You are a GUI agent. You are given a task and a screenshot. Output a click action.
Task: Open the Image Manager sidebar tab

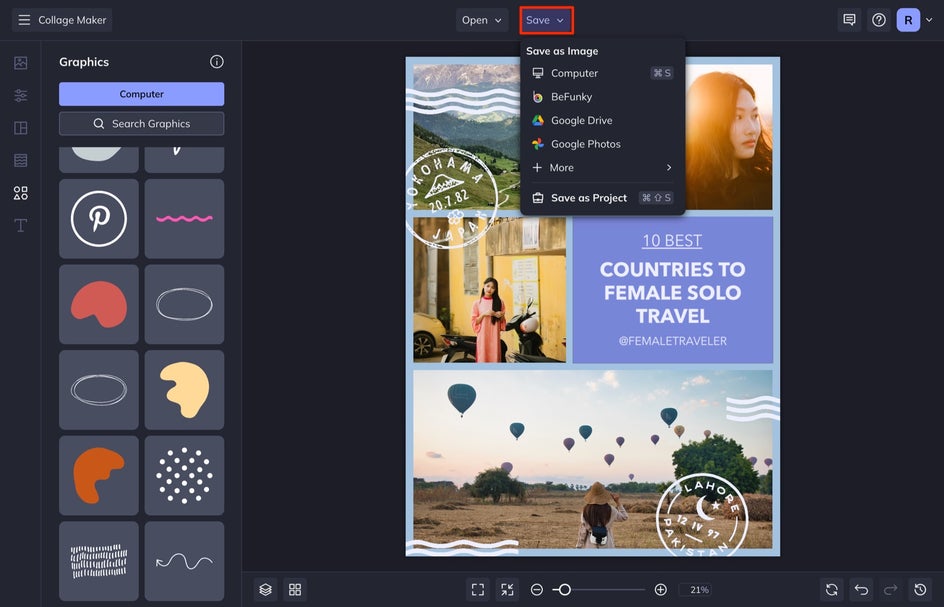click(x=20, y=63)
